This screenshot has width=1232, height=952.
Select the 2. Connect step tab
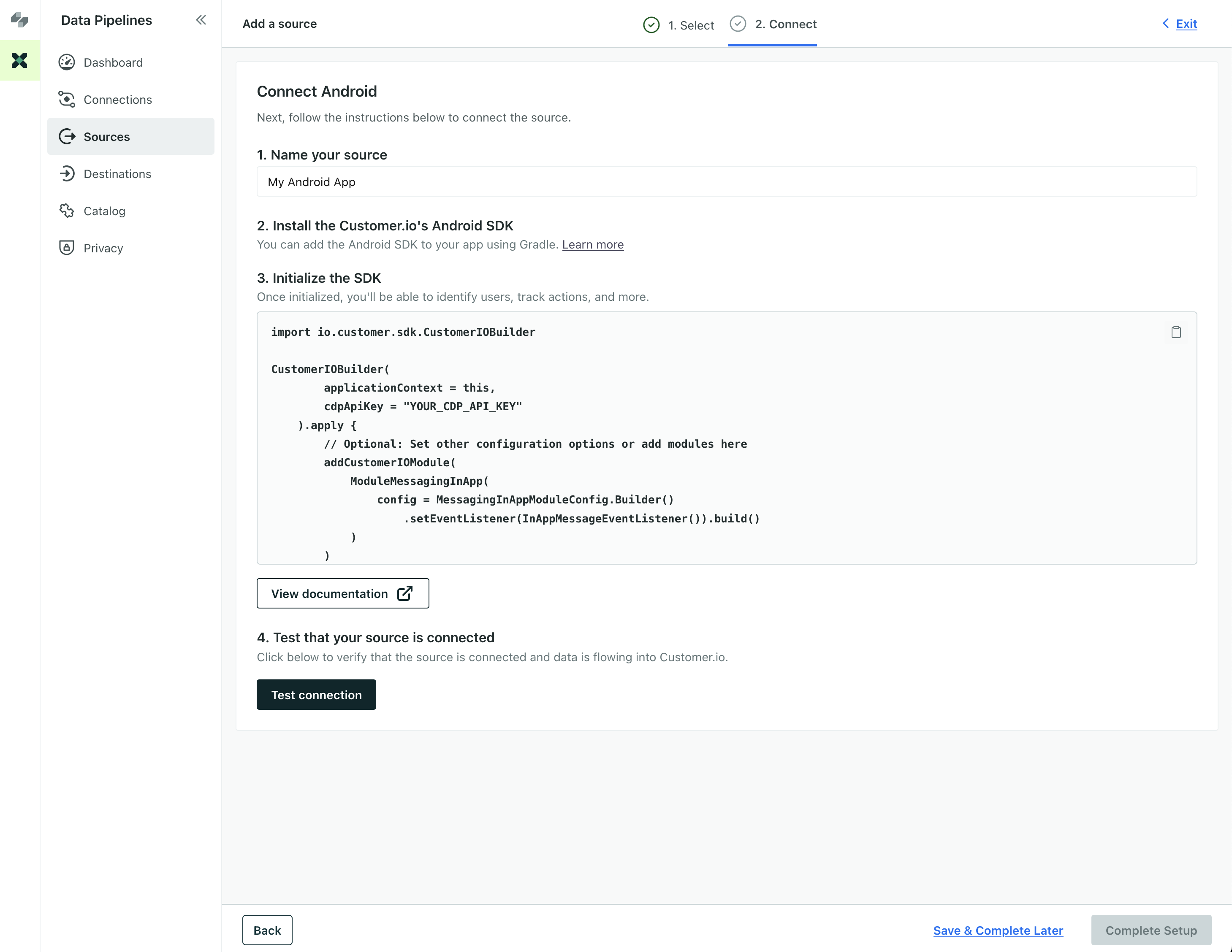[x=772, y=24]
